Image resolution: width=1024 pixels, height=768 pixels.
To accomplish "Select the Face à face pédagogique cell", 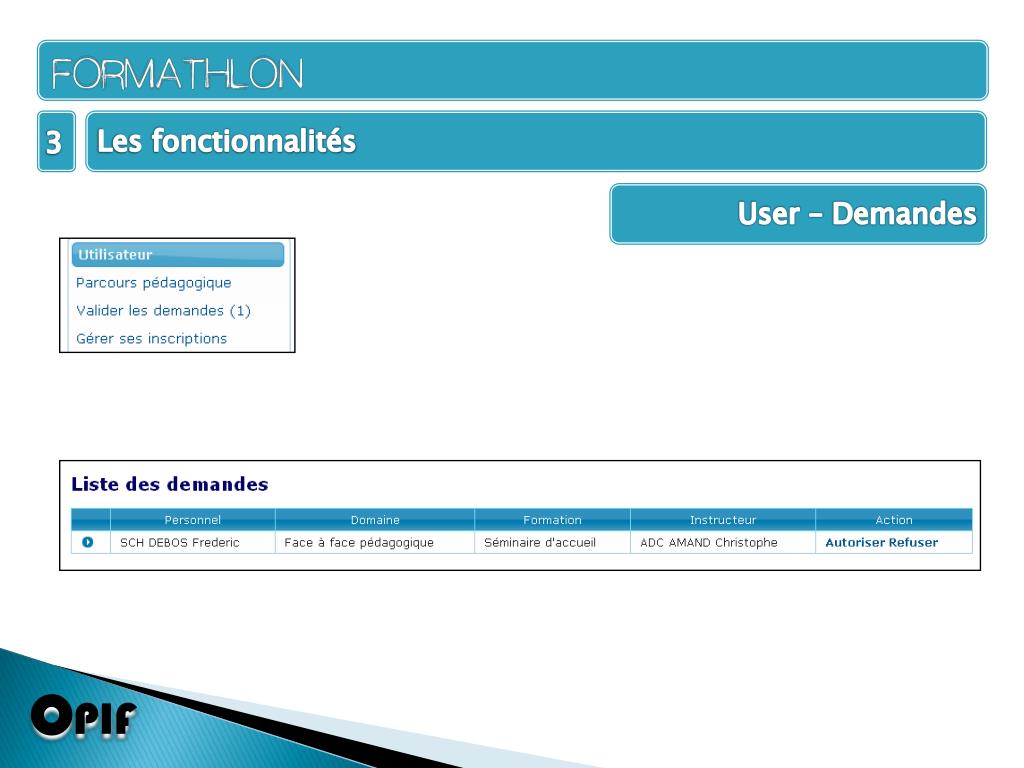I will (x=375, y=542).
